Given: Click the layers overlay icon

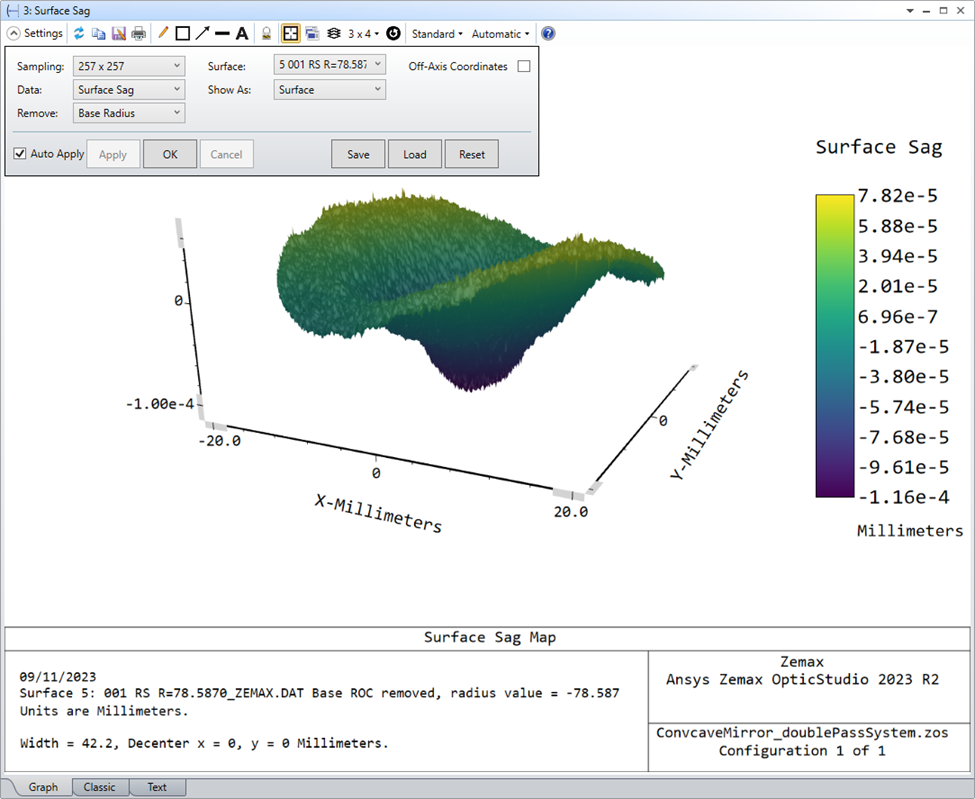Looking at the screenshot, I should (x=333, y=34).
